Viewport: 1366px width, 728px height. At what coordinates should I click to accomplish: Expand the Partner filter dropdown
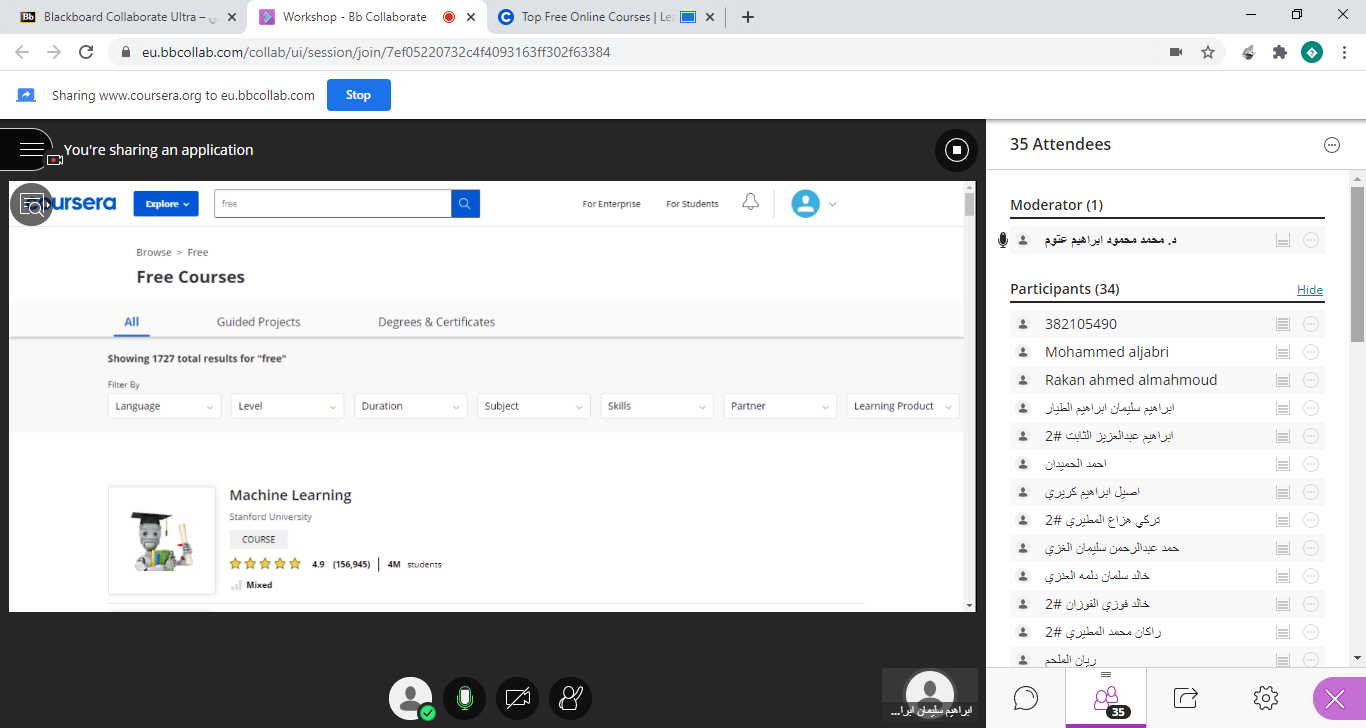pyautogui.click(x=781, y=406)
